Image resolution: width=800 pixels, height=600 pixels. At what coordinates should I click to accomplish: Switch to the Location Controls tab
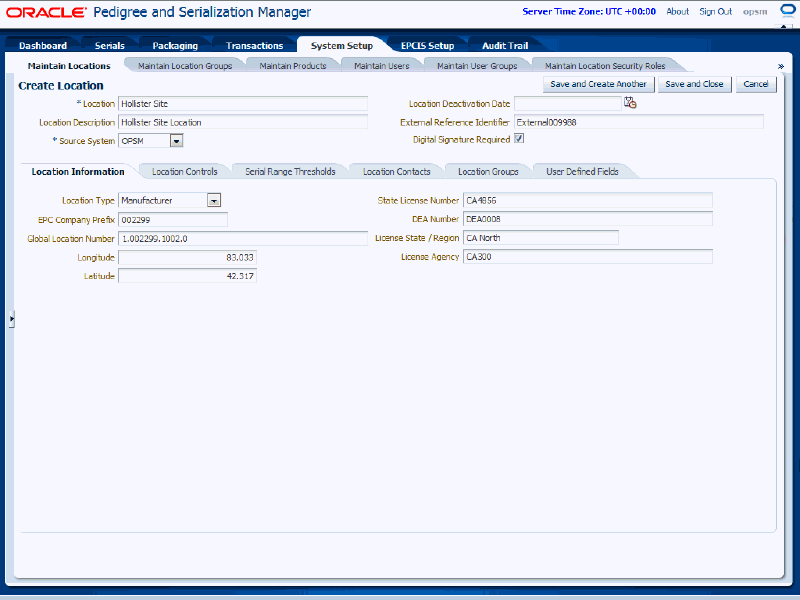click(185, 171)
